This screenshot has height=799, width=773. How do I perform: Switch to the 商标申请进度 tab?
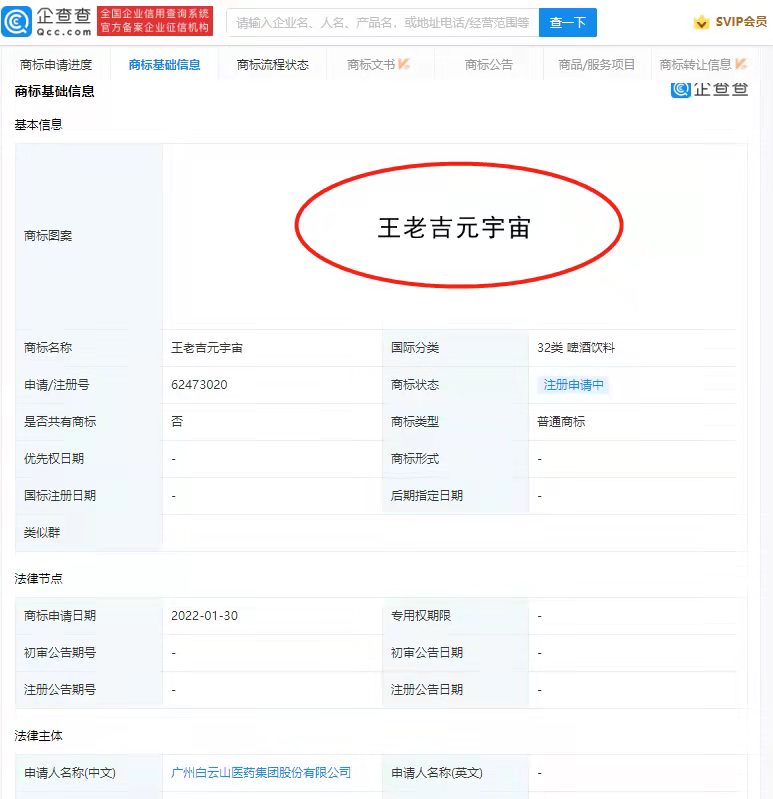click(x=56, y=65)
